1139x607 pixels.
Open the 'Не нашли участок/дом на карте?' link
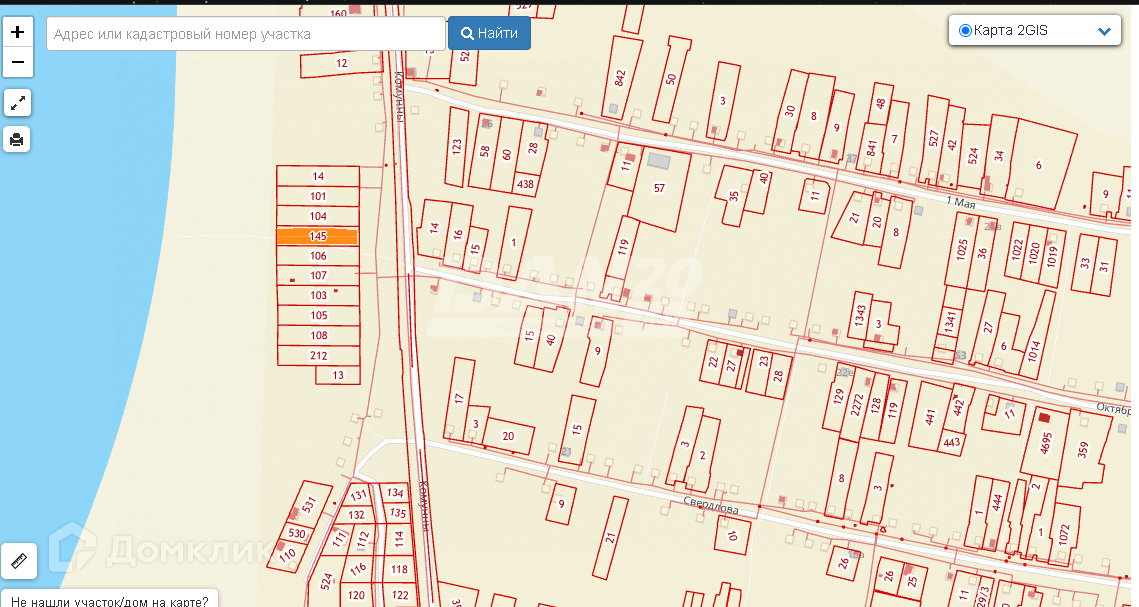(110, 600)
